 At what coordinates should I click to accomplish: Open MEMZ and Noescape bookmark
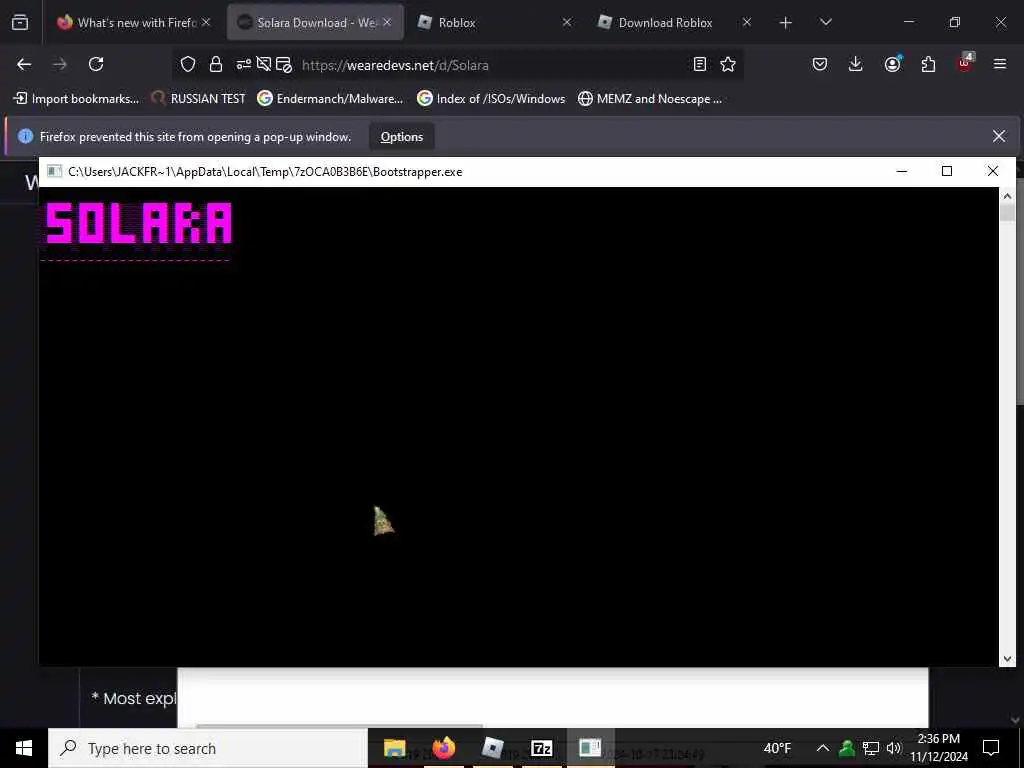650,99
